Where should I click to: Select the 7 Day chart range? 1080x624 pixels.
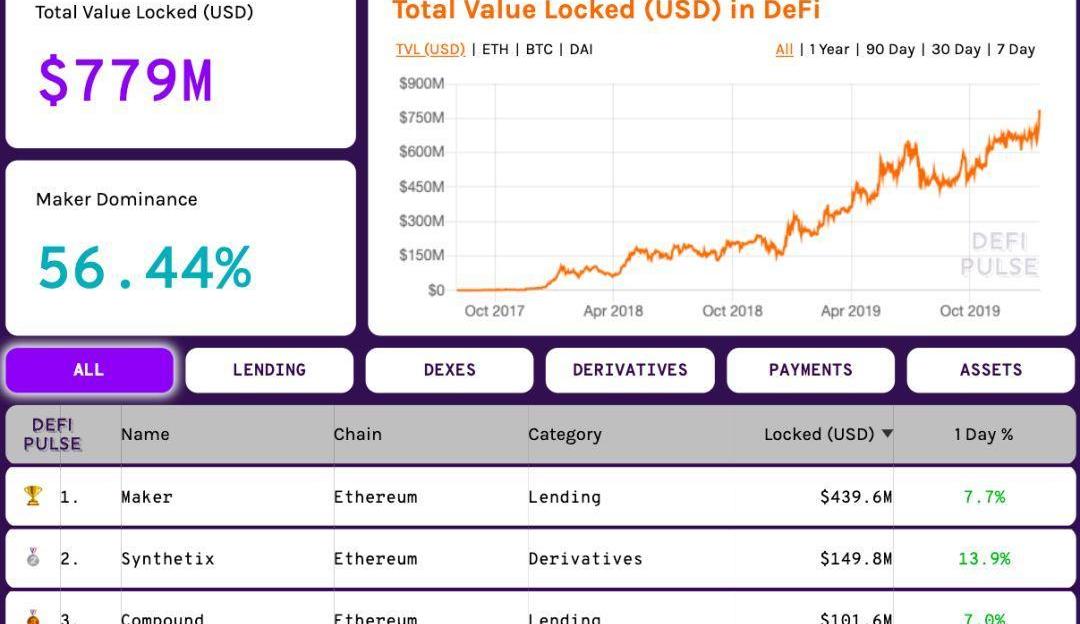[x=1014, y=49]
